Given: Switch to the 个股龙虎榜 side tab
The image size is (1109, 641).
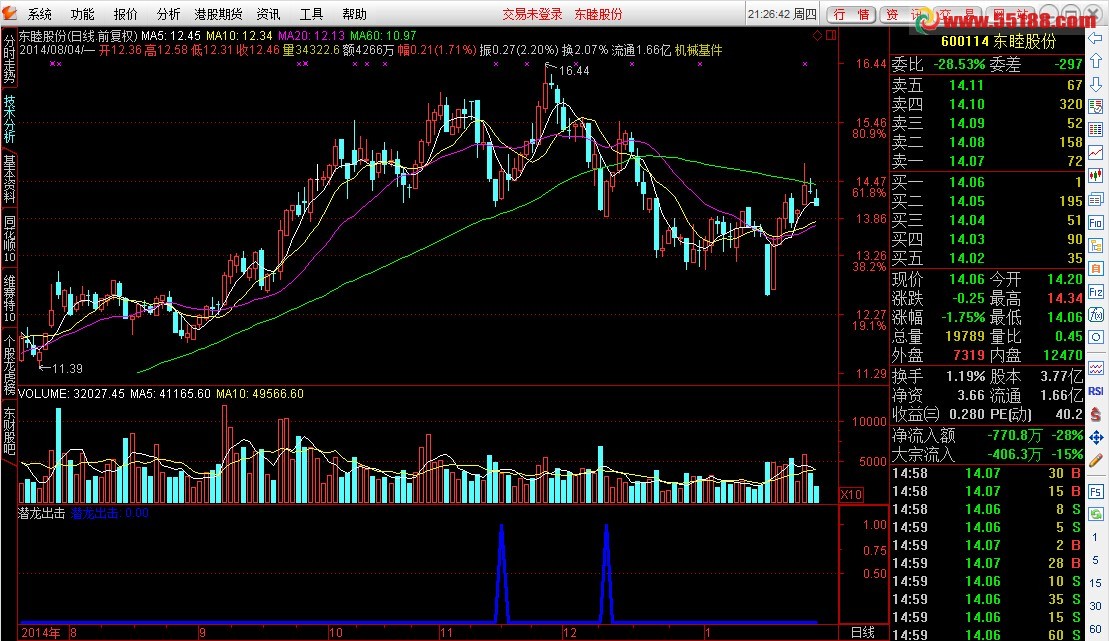Looking at the screenshot, I should [9, 364].
